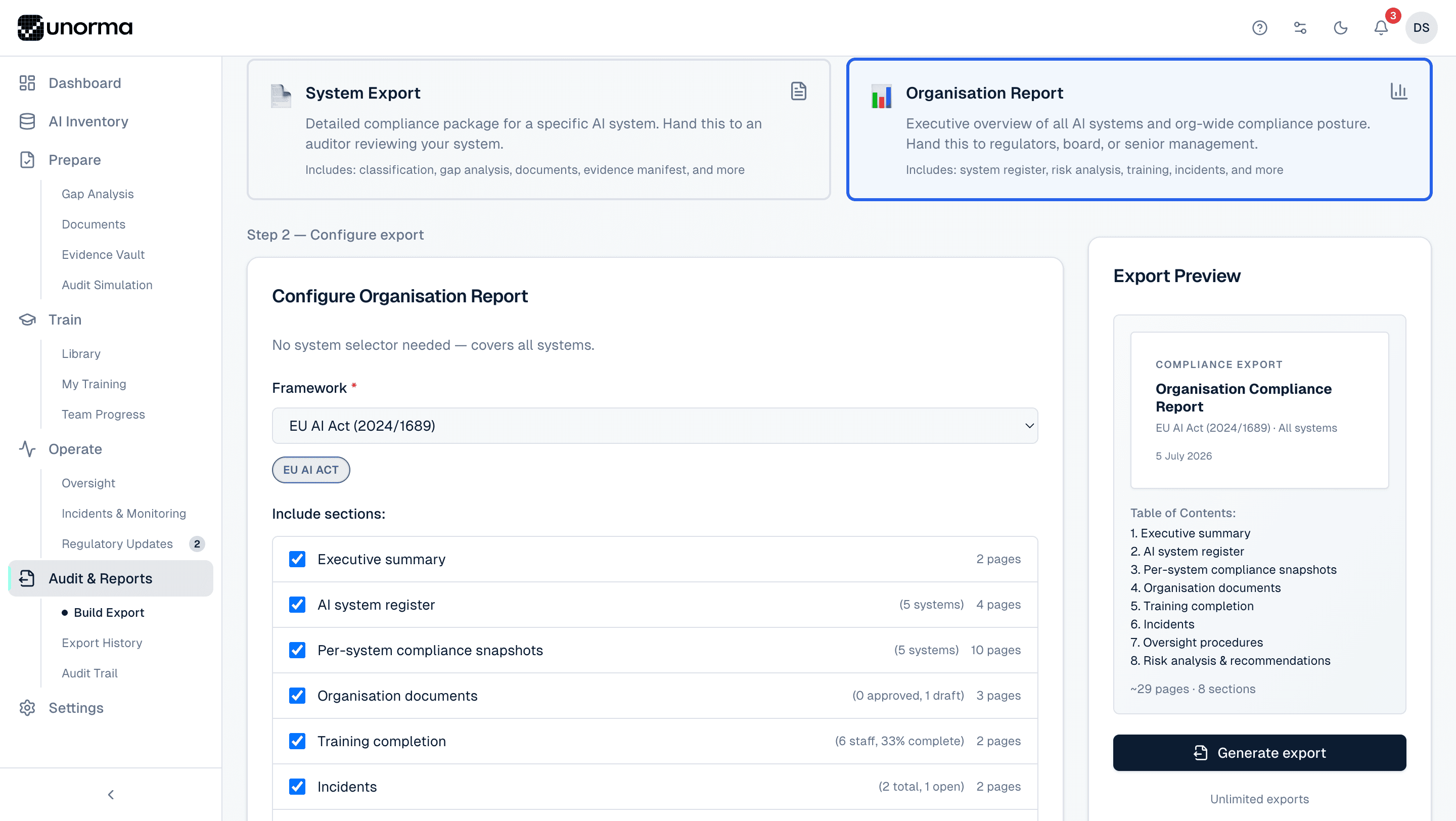Open Evidence Vault

pos(103,255)
